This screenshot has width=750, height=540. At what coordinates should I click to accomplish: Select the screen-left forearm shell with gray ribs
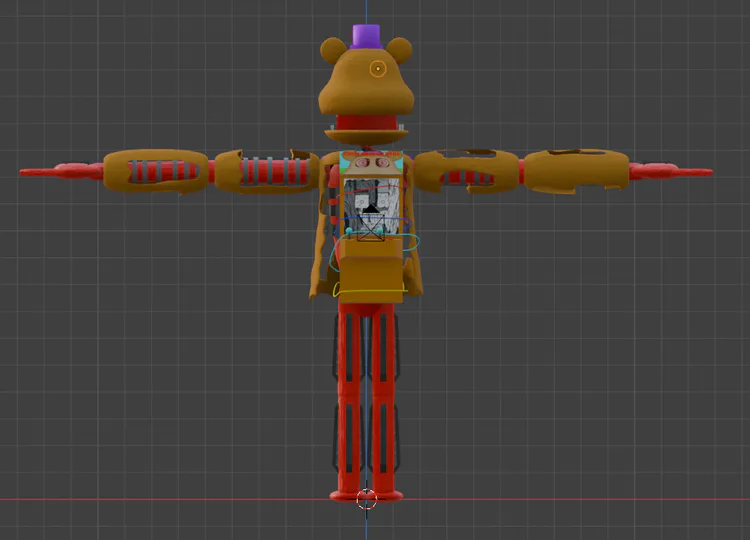point(156,171)
